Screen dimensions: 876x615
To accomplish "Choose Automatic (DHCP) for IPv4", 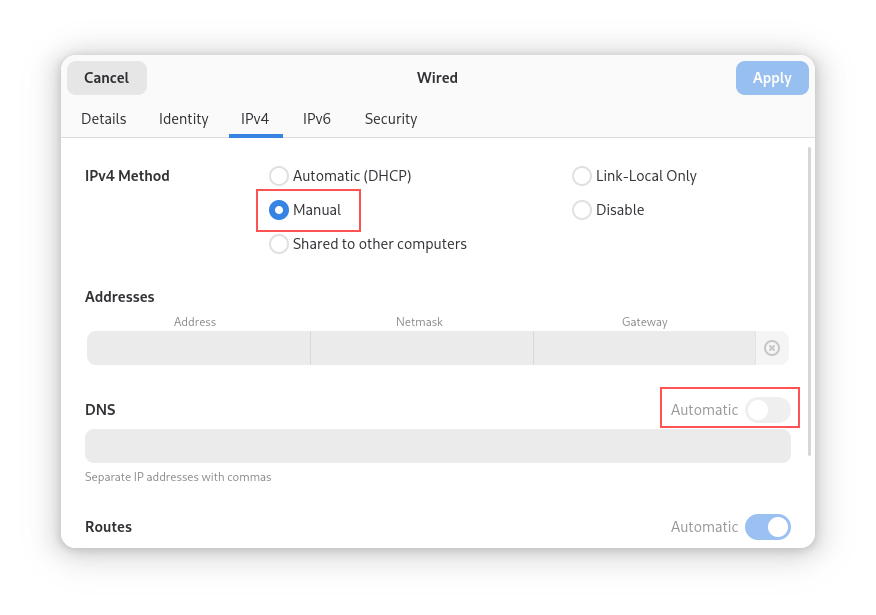I will click(x=278, y=175).
